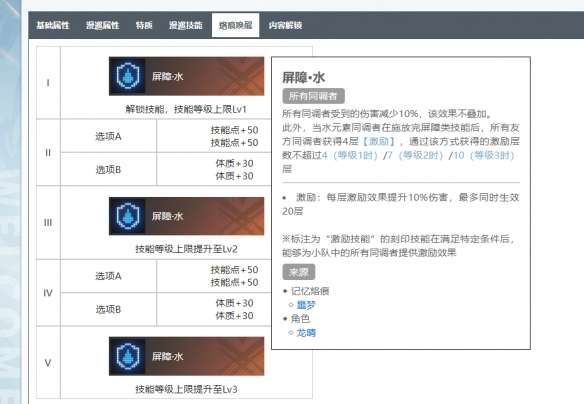Click the 屏障·水 skill banner in row III
Viewport: 584px width, 404px height.
click(x=187, y=216)
